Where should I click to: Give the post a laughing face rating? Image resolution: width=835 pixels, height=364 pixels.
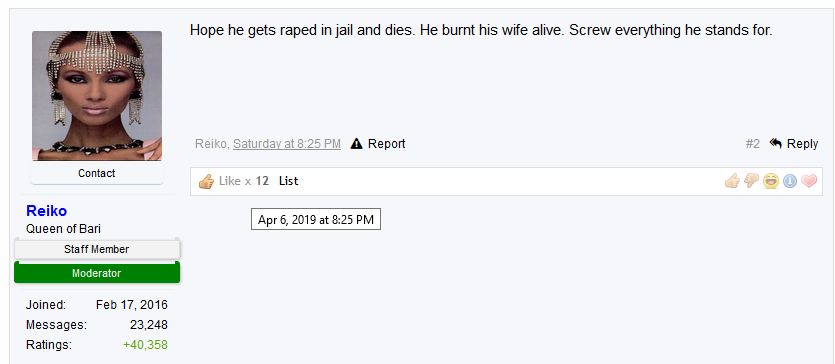pyautogui.click(x=771, y=181)
